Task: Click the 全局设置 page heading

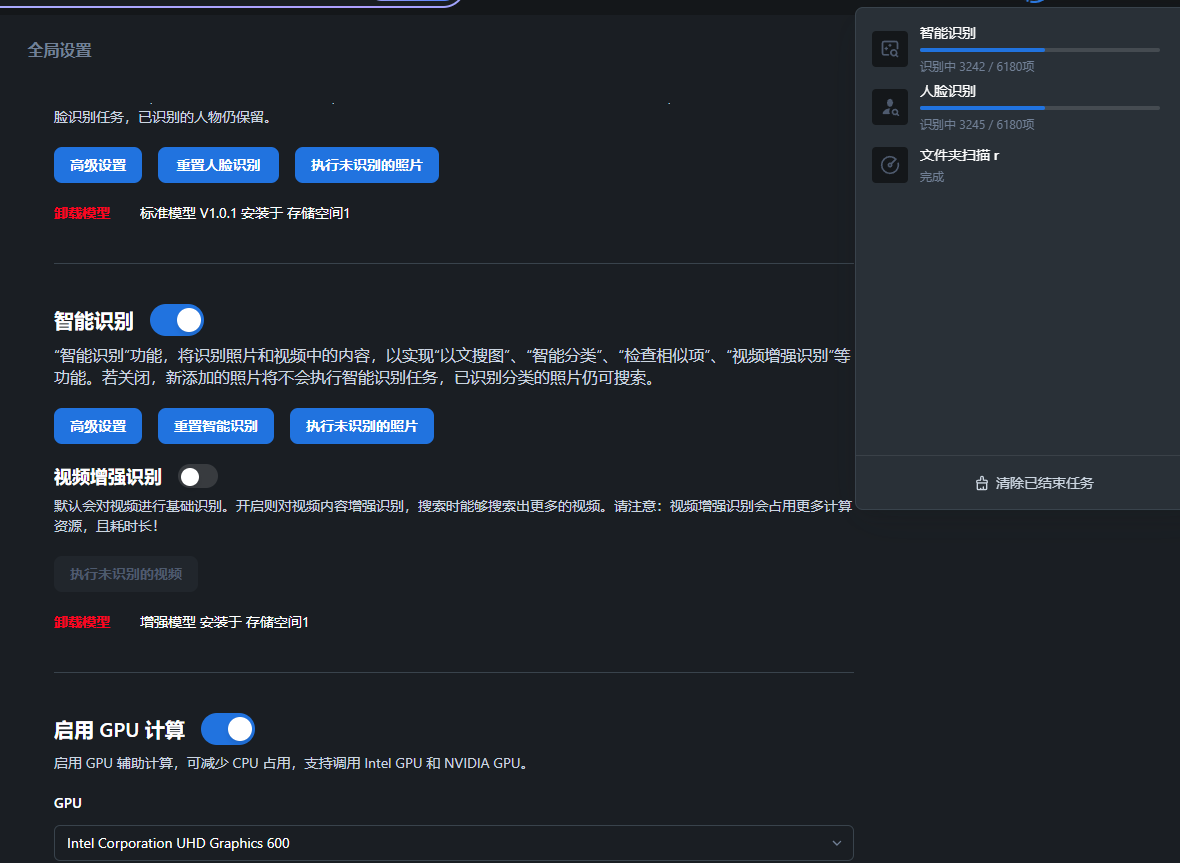Action: pos(59,50)
